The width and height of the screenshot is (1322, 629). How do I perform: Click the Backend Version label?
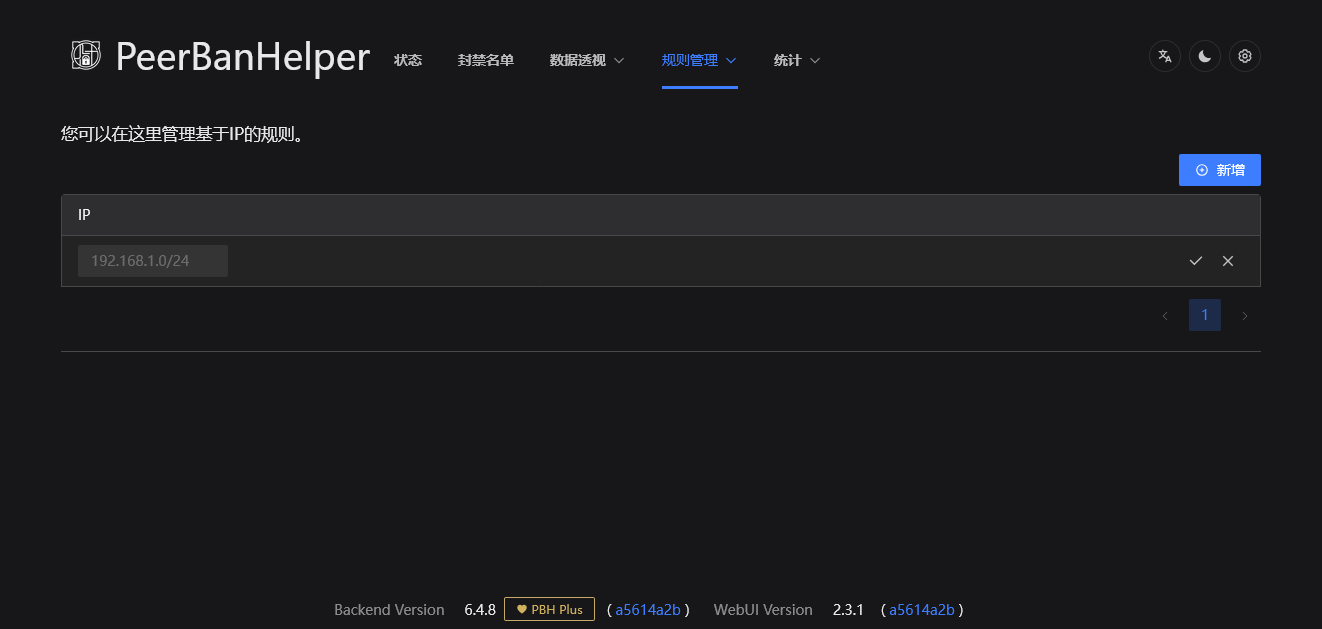coord(389,610)
